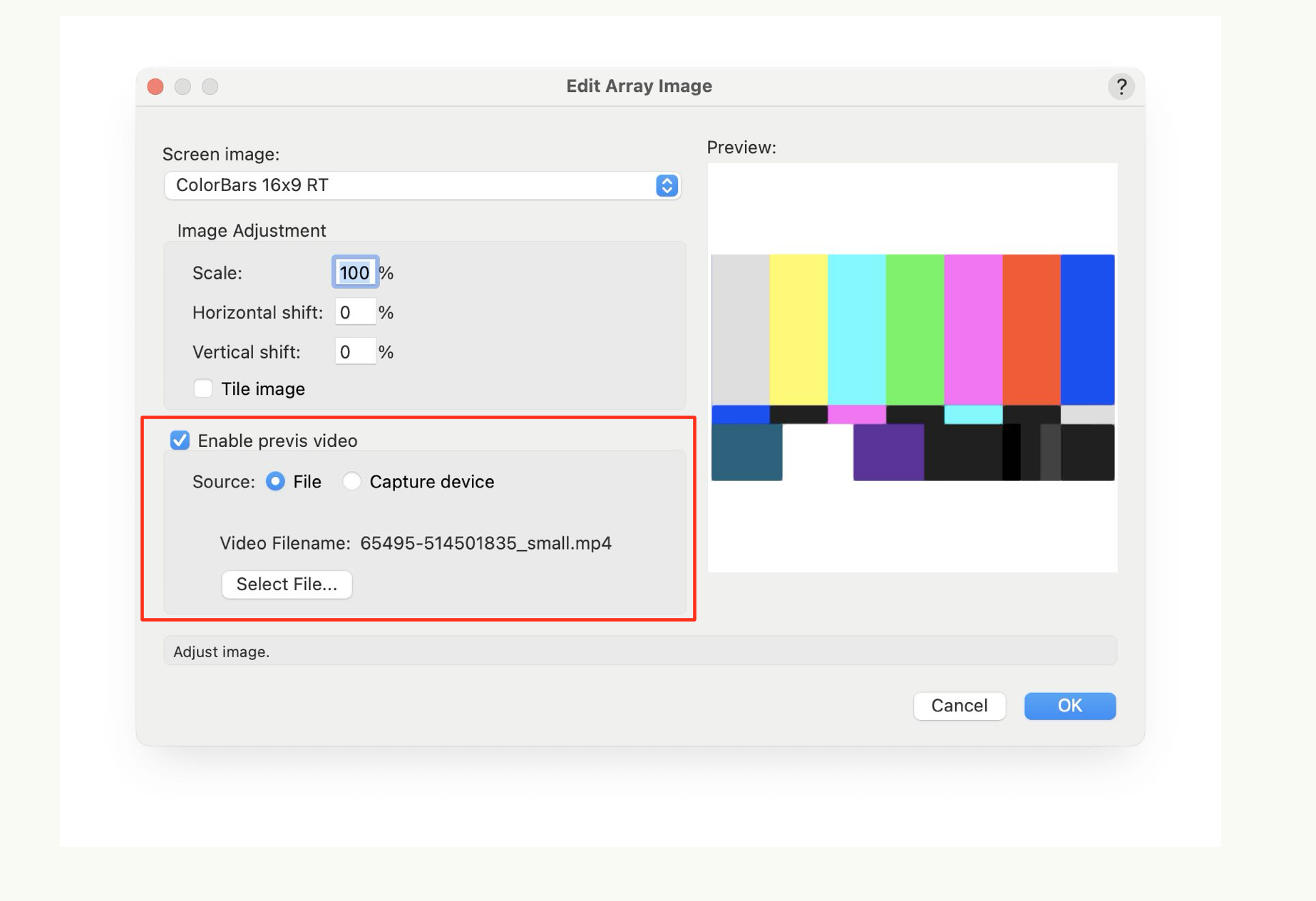This screenshot has height=901, width=1316.
Task: Click the Edit Array Image title bar
Action: pyautogui.click(x=639, y=86)
